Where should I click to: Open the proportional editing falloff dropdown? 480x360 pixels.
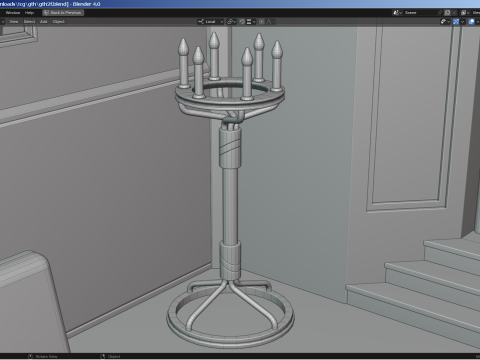tap(270, 22)
